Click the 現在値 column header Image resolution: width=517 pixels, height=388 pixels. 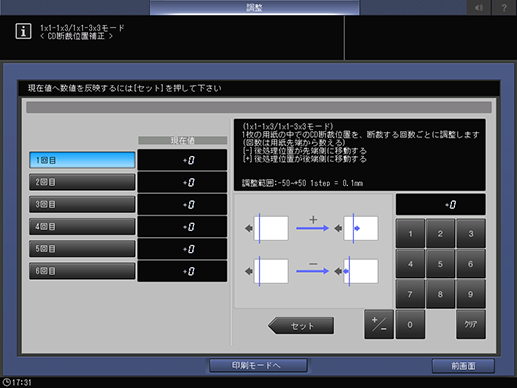point(183,140)
